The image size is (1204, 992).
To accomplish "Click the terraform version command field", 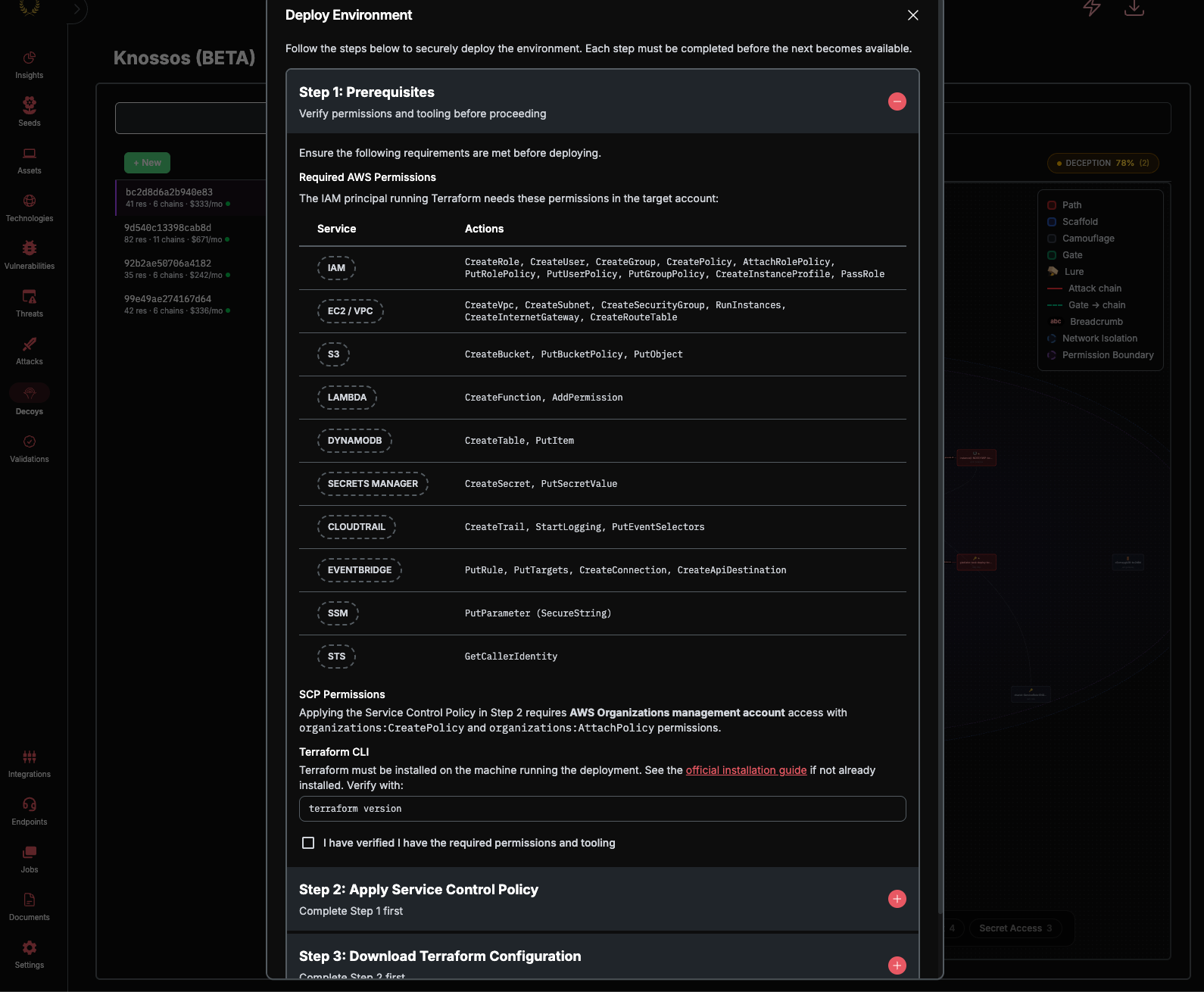I will [603, 809].
